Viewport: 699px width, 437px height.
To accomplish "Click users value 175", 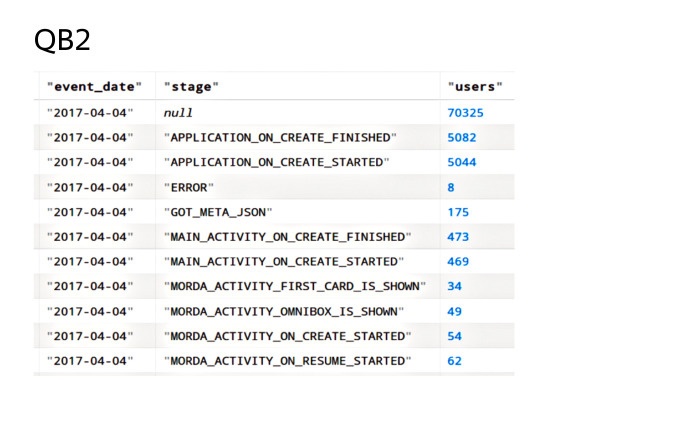I will 458,212.
